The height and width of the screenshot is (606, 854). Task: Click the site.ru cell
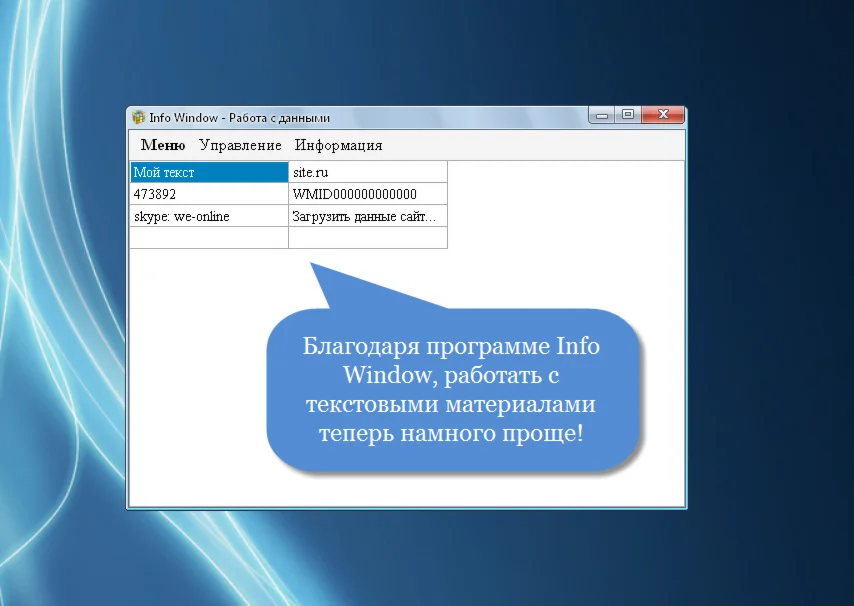pyautogui.click(x=367, y=171)
